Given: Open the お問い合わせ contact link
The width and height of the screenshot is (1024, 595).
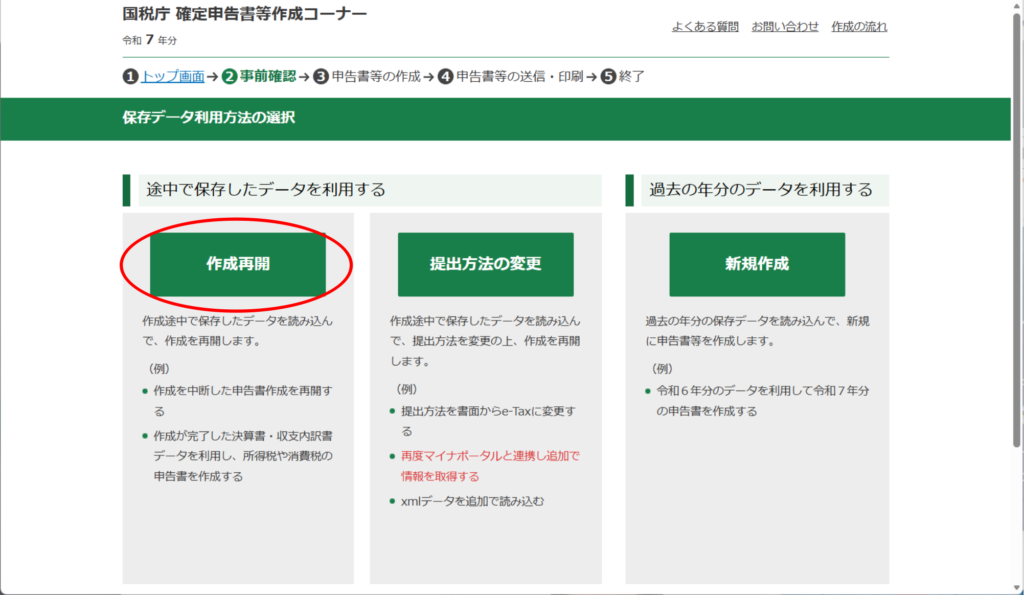Looking at the screenshot, I should [x=785, y=27].
